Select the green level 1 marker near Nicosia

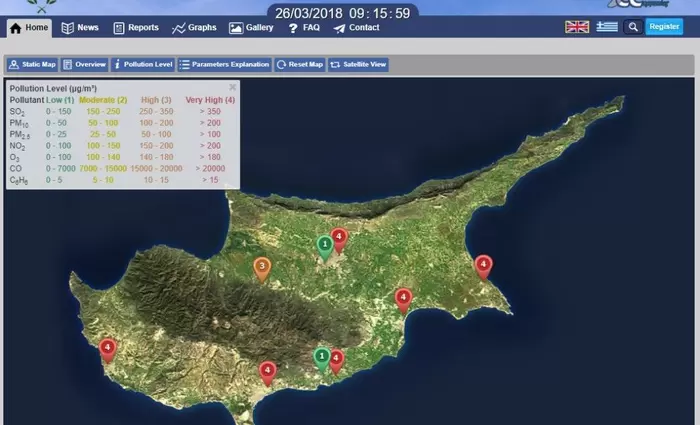(325, 248)
